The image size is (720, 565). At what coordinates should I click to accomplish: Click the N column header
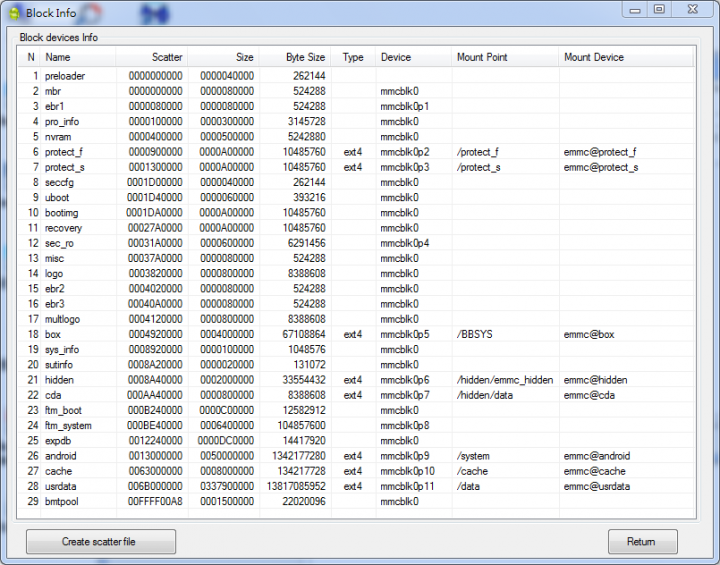(30, 57)
